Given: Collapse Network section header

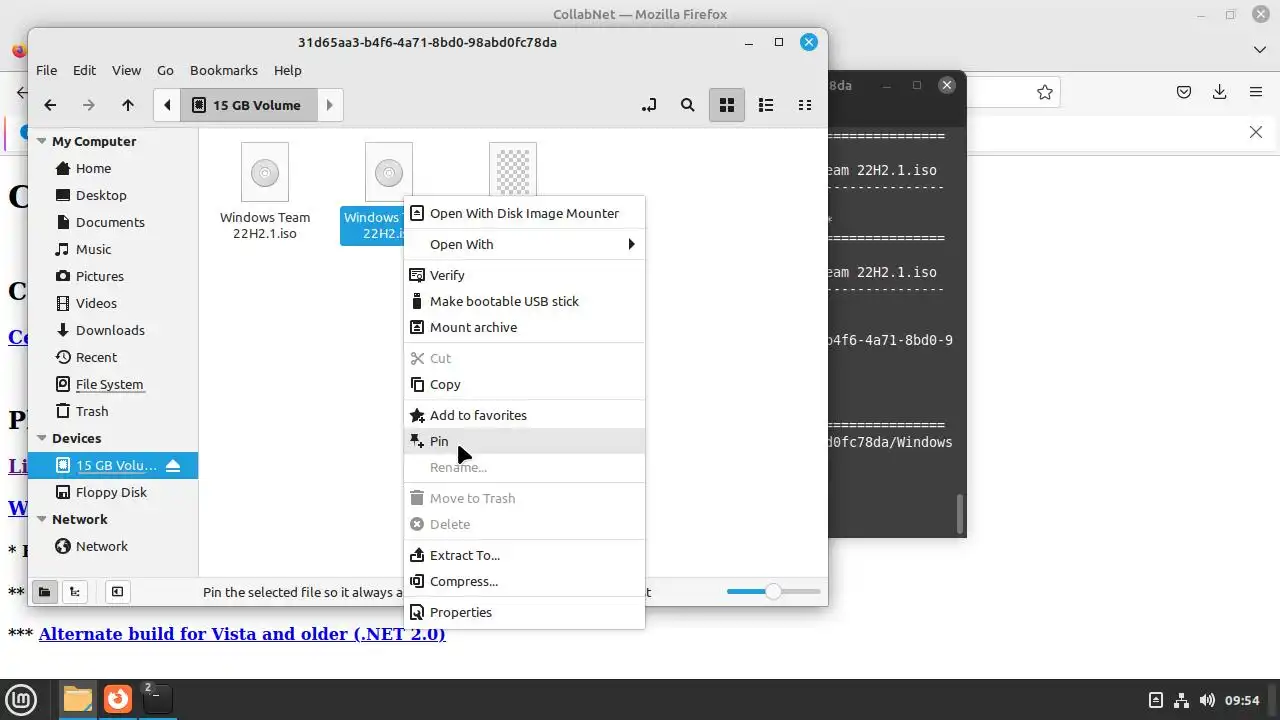Looking at the screenshot, I should point(42,519).
